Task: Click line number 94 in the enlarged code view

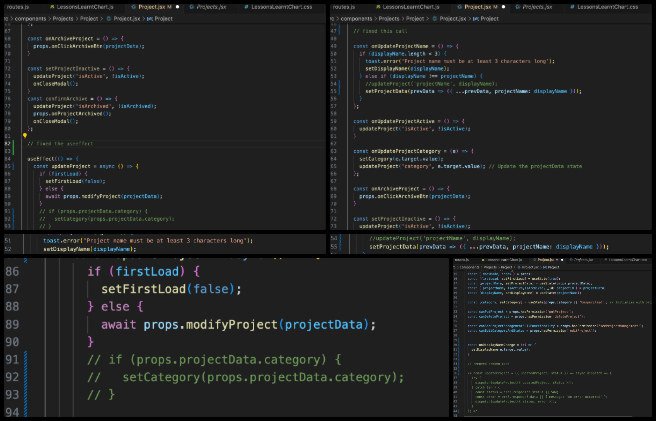Action: click(x=12, y=413)
